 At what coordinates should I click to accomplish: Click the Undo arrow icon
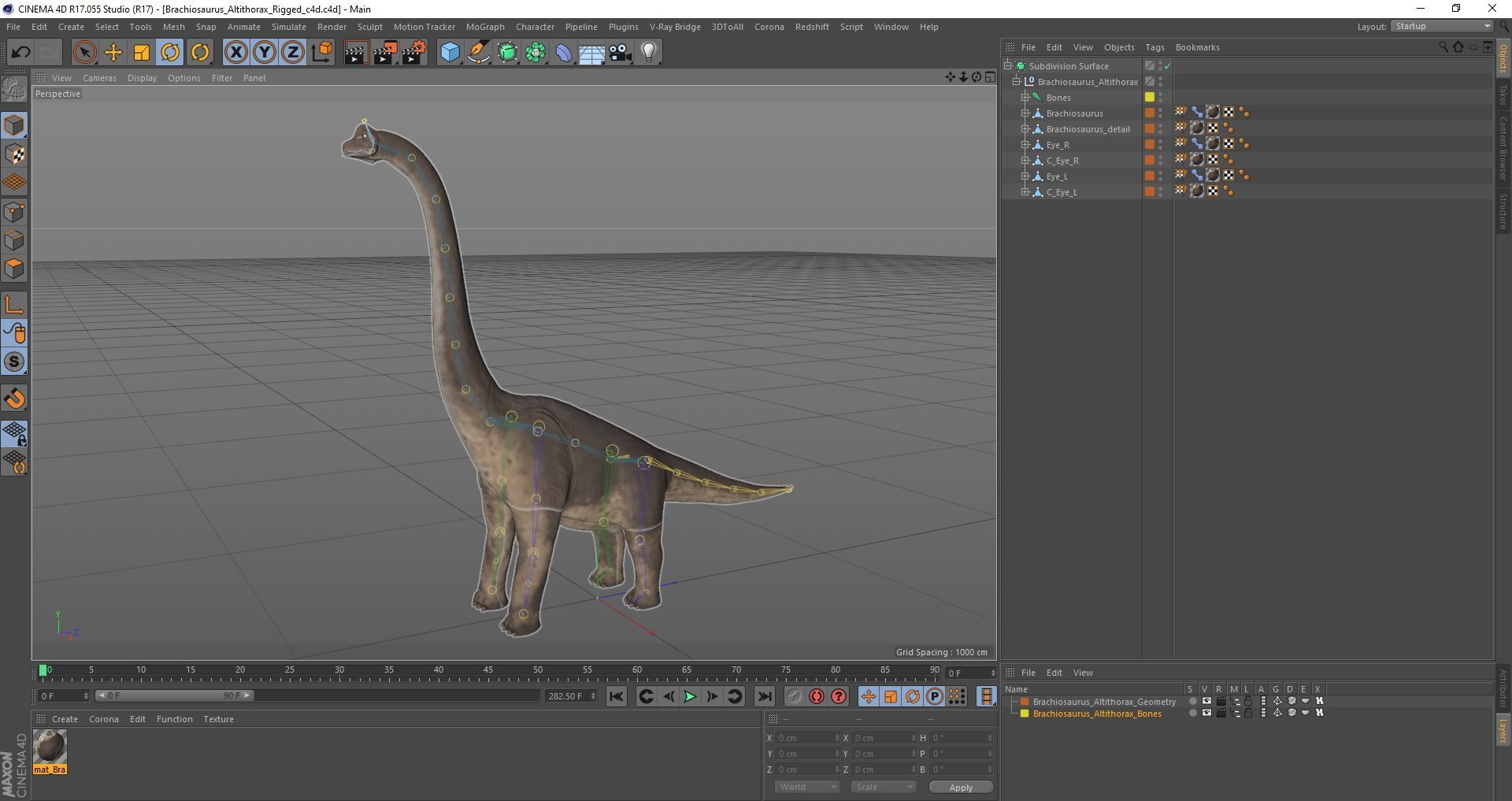pos(21,53)
